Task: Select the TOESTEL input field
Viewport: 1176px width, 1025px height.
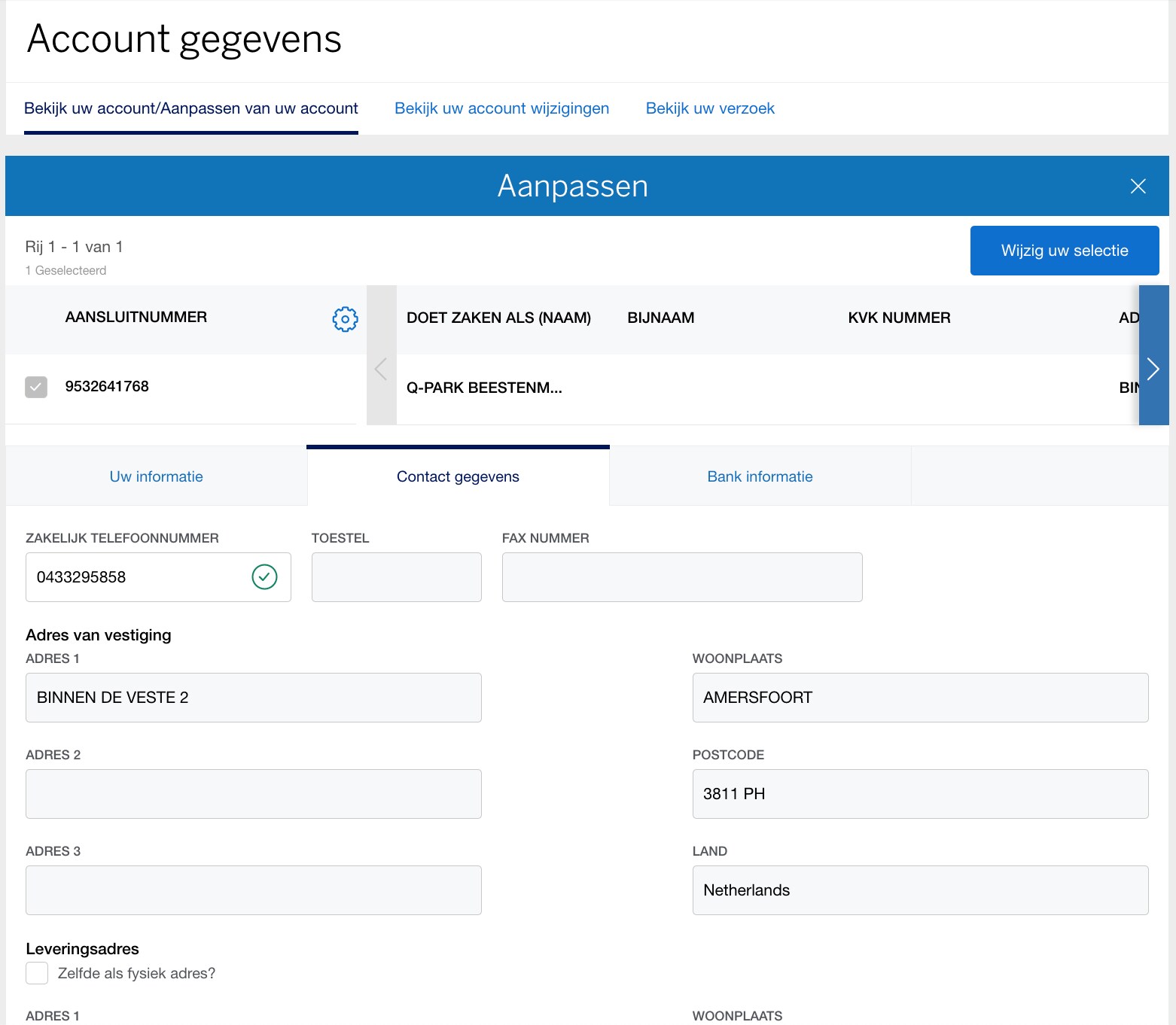Action: point(396,576)
